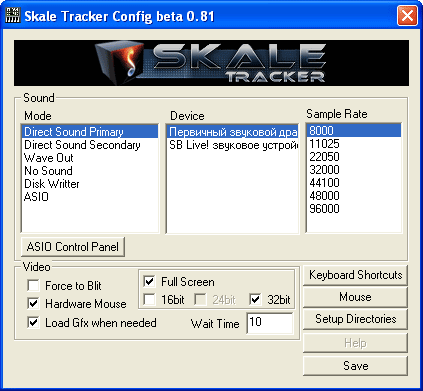Toggle the 32bit color checkbox
The image size is (423, 391).
tap(255, 300)
